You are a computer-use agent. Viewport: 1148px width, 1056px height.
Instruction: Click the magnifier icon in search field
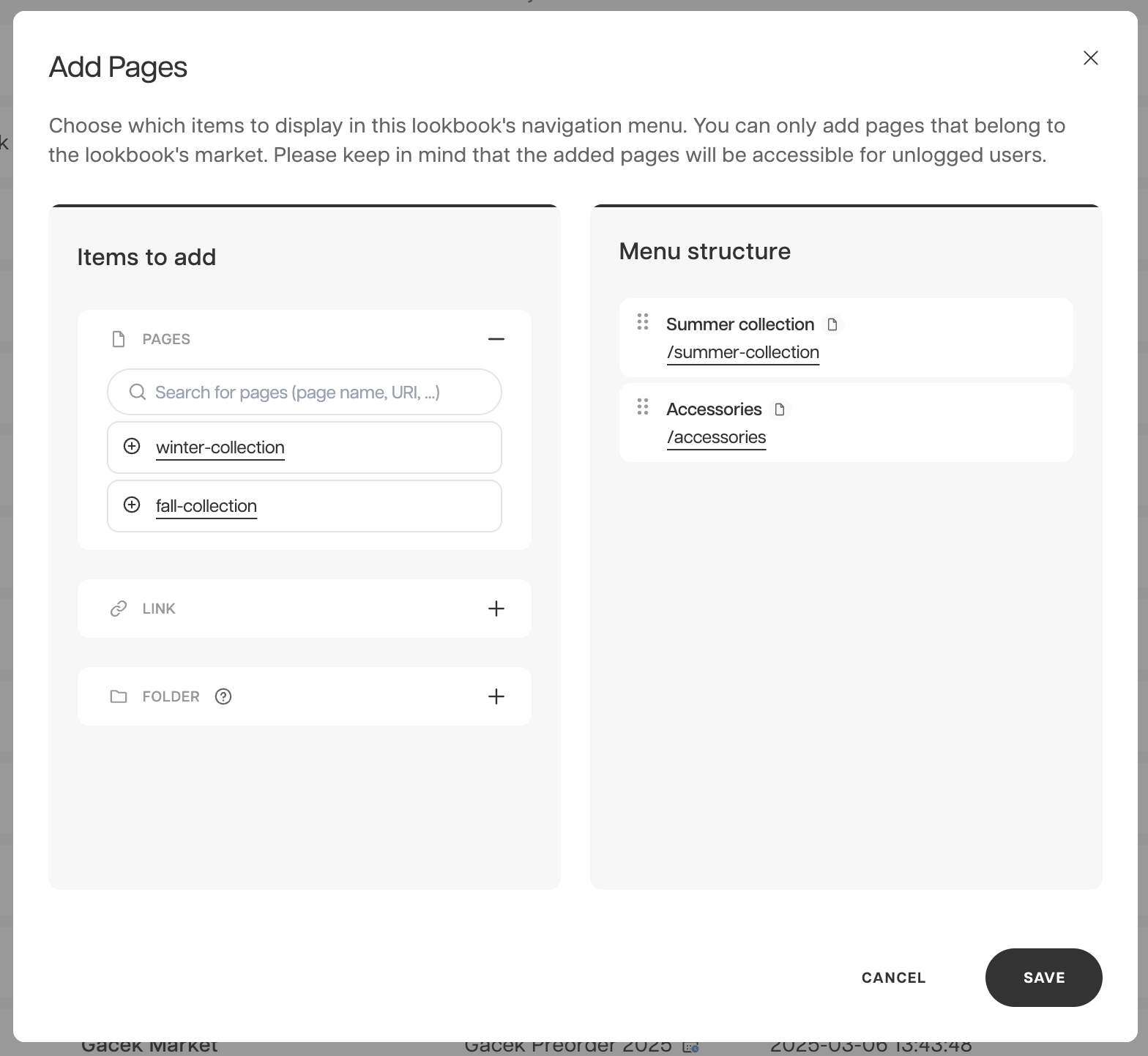coord(137,393)
